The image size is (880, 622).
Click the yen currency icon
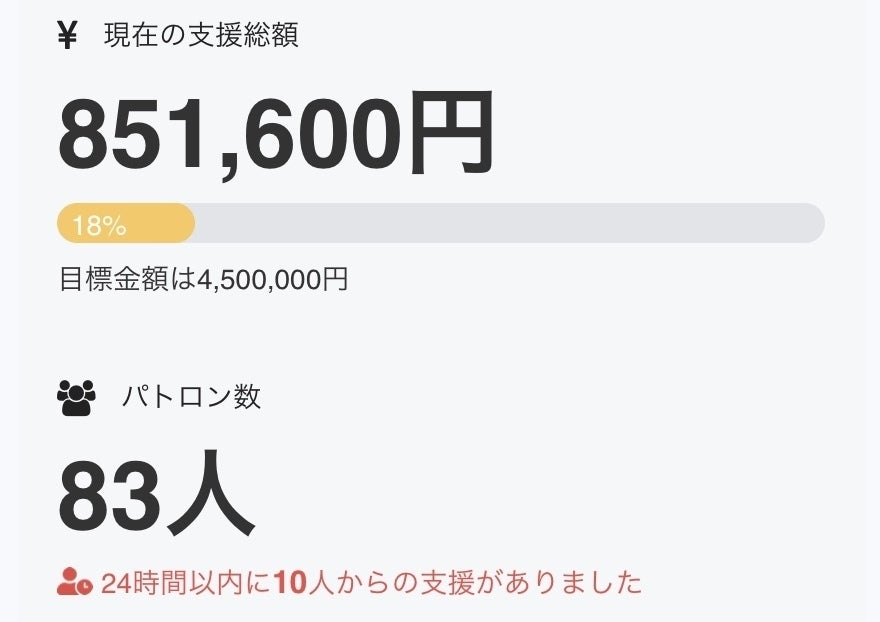(67, 36)
